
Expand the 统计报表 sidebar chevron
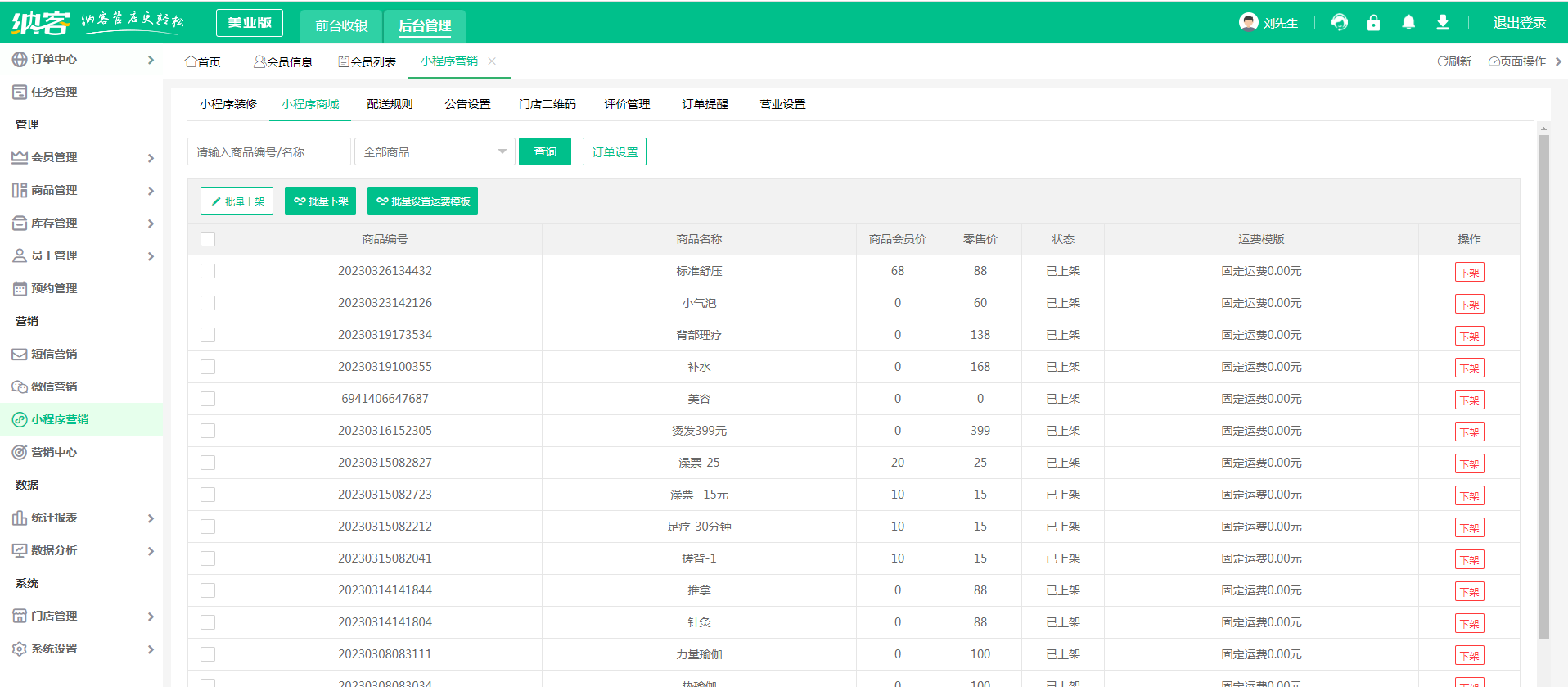coord(151,518)
